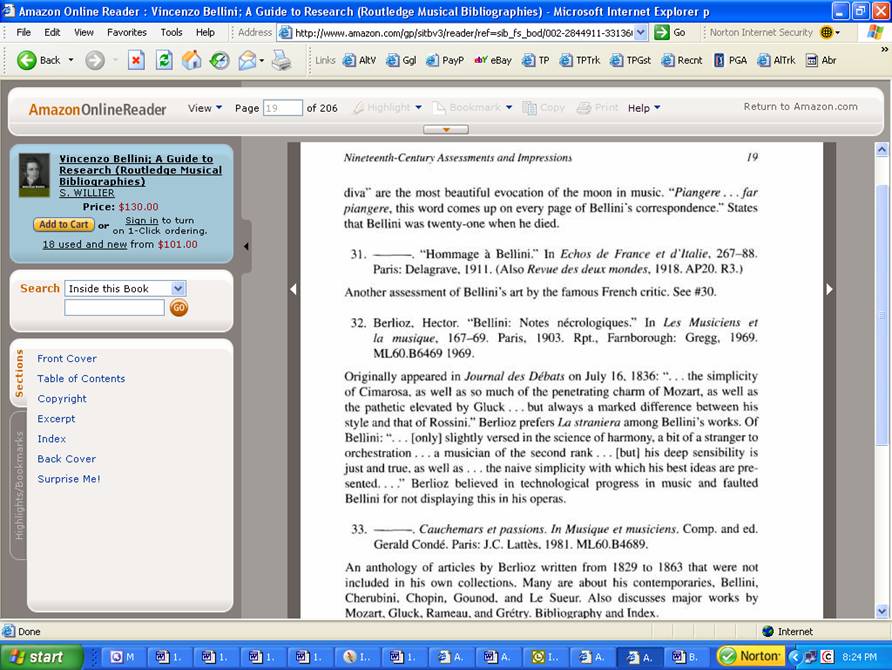
Task: Open the Favorites menu
Action: point(126,32)
